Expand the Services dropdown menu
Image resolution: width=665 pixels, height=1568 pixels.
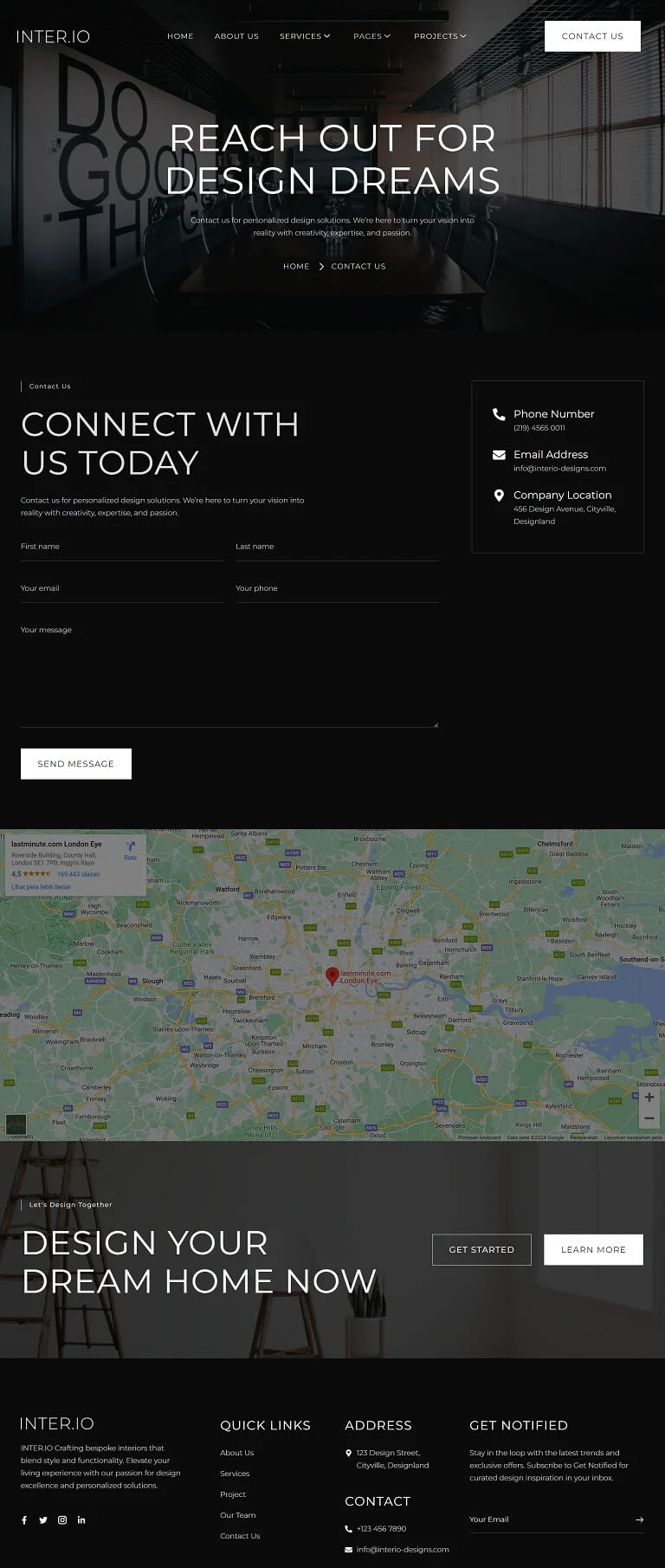click(x=305, y=36)
